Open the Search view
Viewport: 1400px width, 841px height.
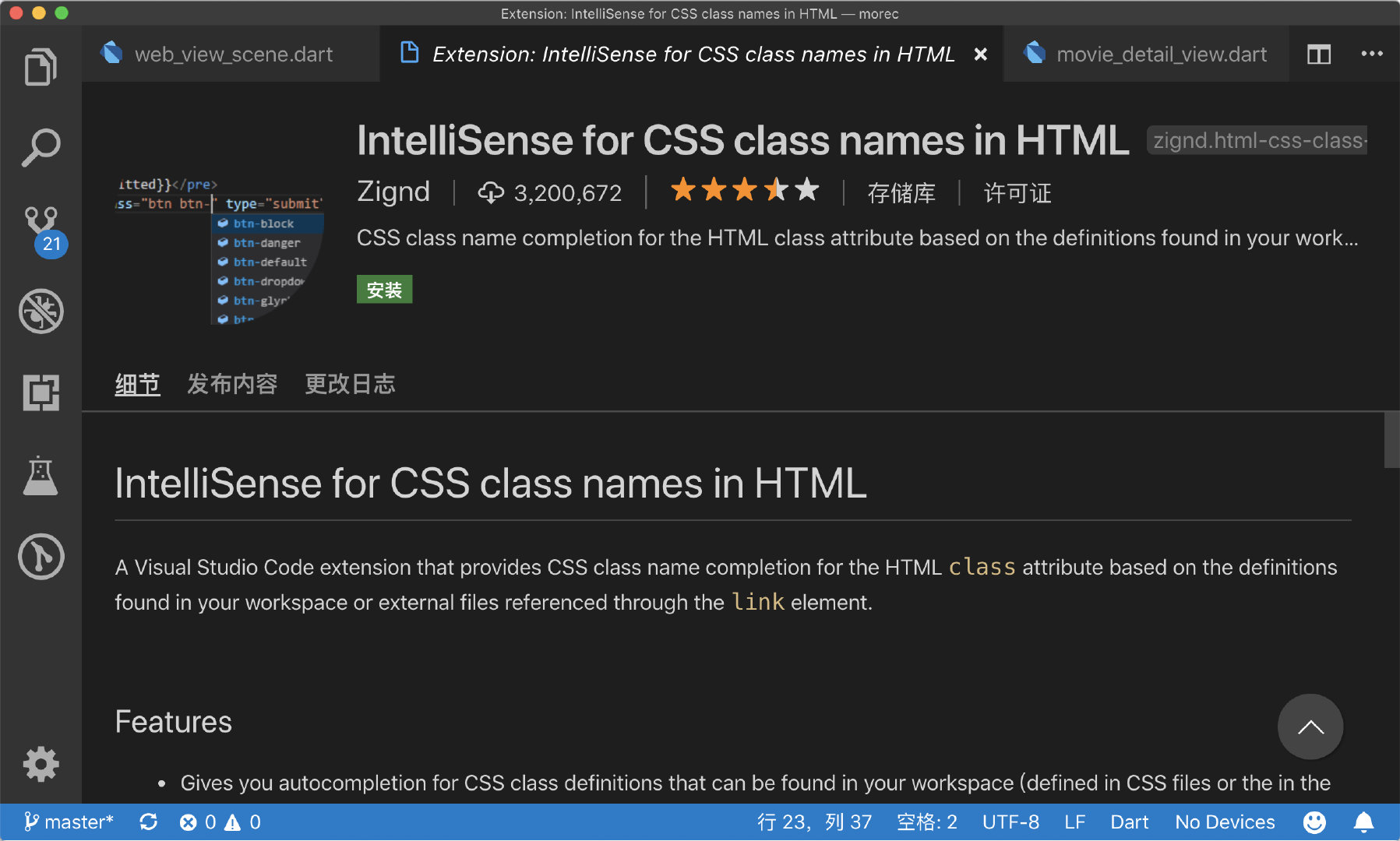coord(41,148)
